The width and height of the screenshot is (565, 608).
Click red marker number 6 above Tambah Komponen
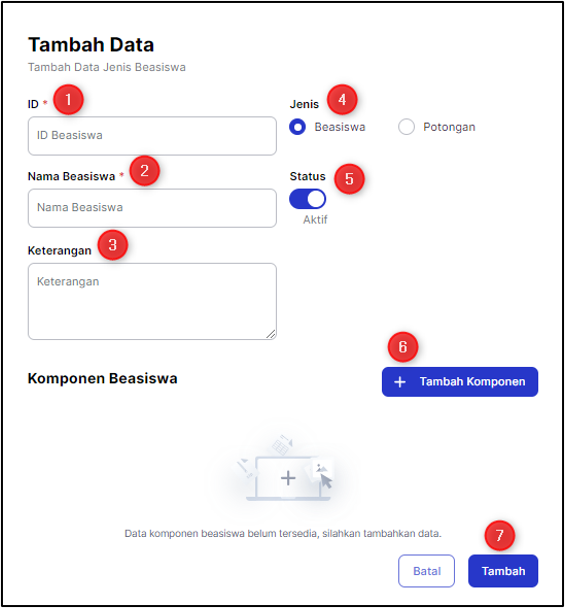click(x=403, y=347)
